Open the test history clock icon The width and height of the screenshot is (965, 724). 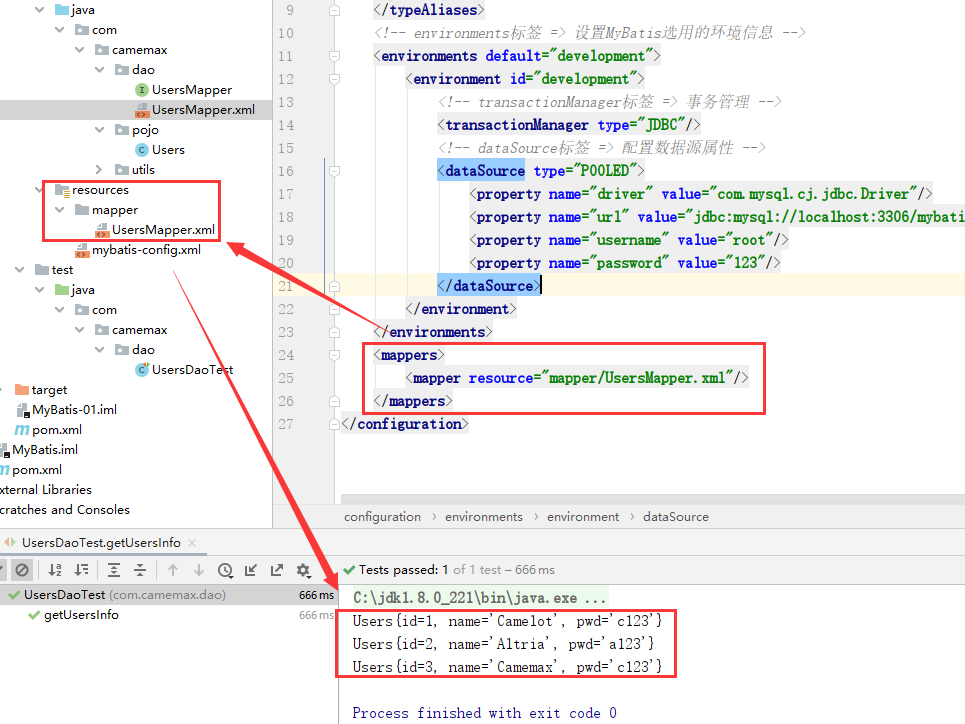coord(225,570)
